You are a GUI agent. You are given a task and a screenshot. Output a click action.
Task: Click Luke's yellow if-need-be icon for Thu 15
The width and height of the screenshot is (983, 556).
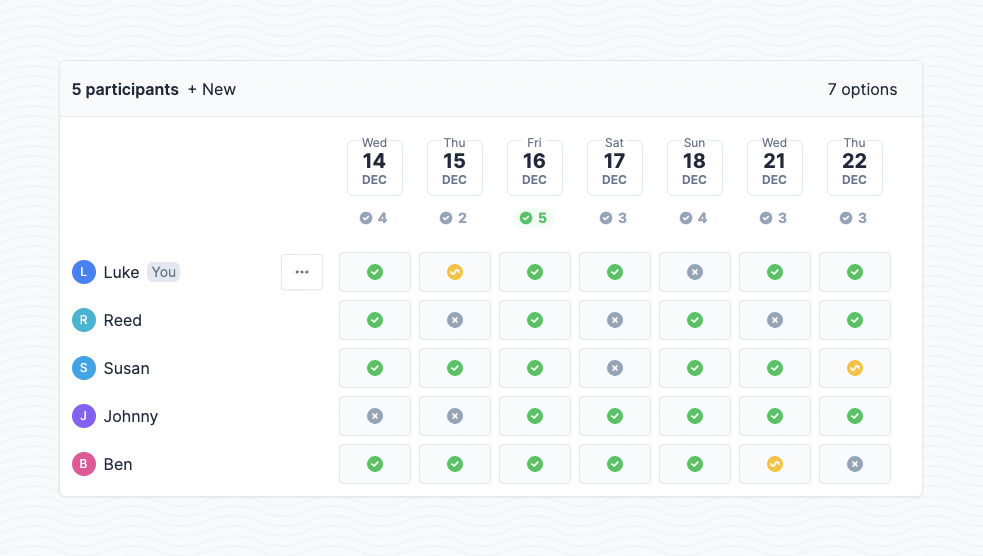coord(455,272)
